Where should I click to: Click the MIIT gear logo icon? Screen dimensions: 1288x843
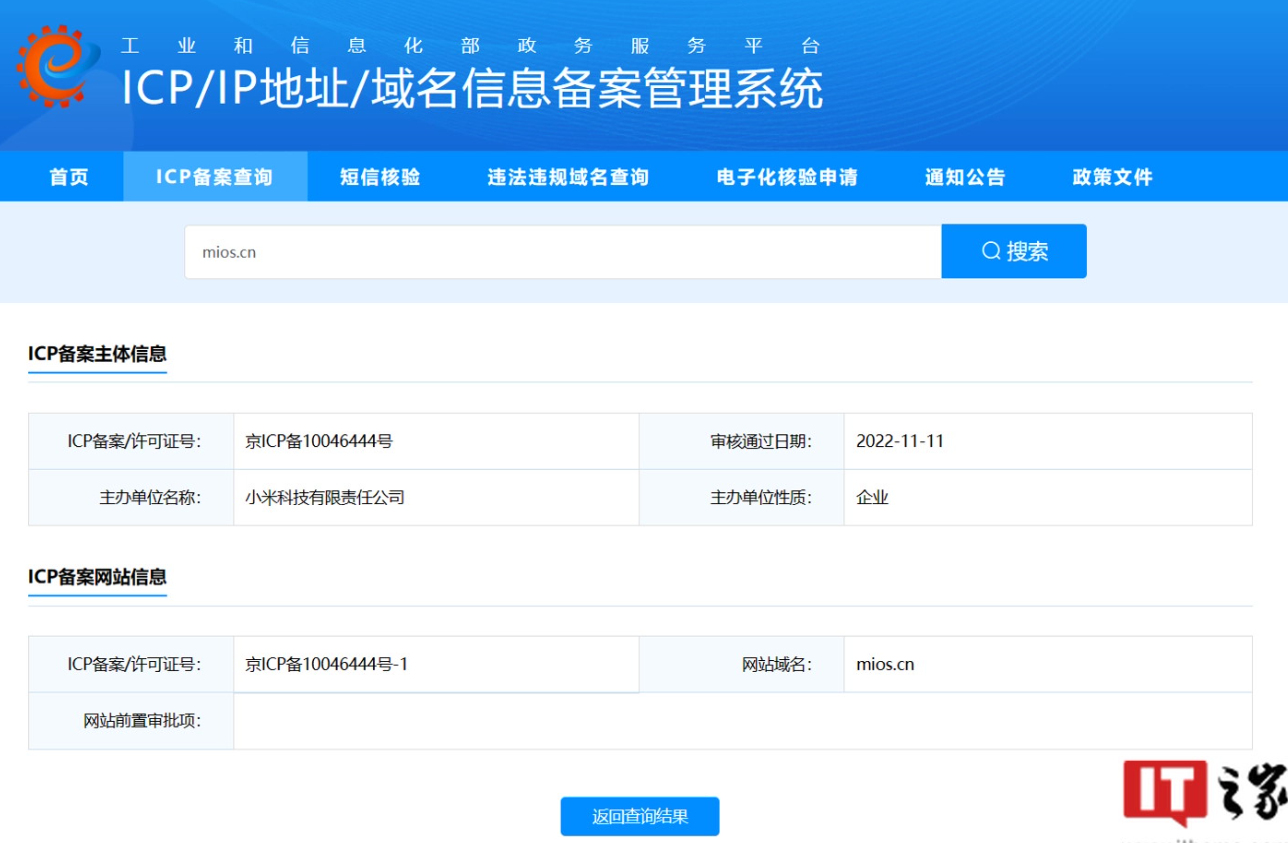pos(57,66)
